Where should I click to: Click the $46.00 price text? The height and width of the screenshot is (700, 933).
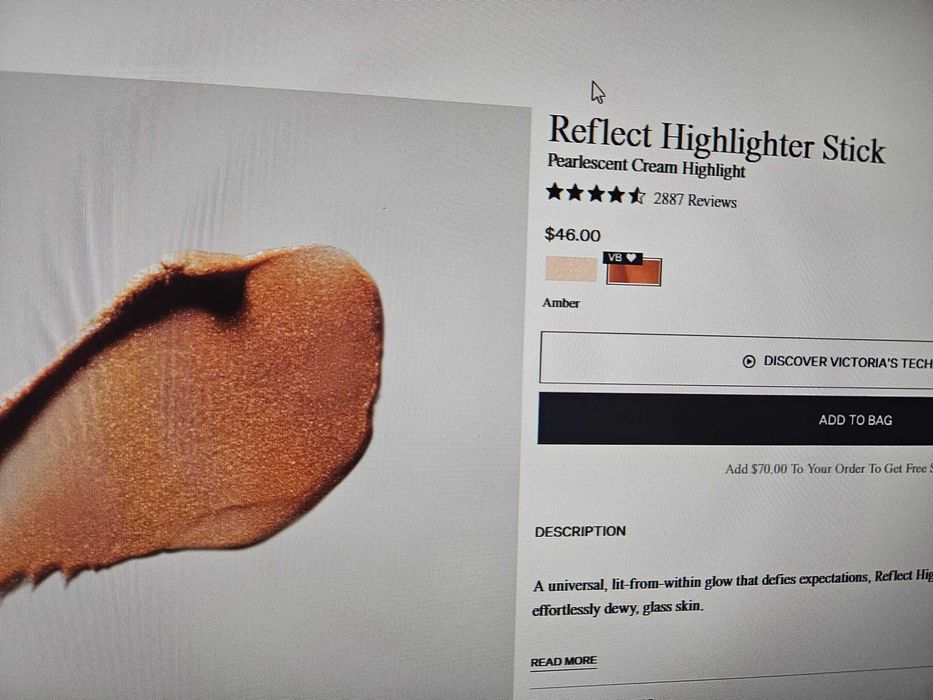click(x=572, y=235)
